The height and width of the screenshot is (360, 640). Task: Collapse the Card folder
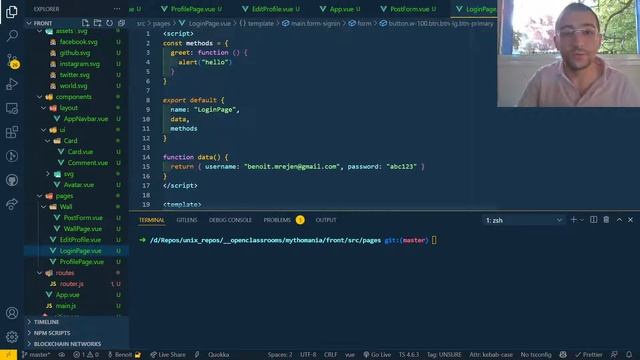pyautogui.click(x=48, y=141)
